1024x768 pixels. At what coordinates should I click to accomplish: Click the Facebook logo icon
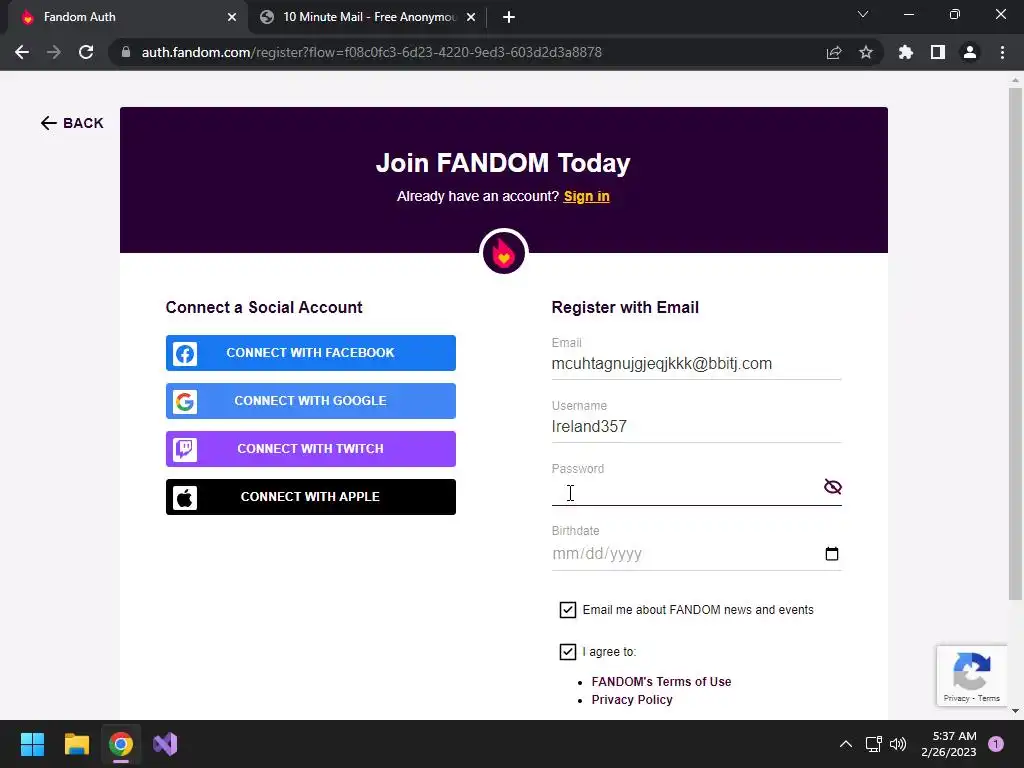[185, 353]
